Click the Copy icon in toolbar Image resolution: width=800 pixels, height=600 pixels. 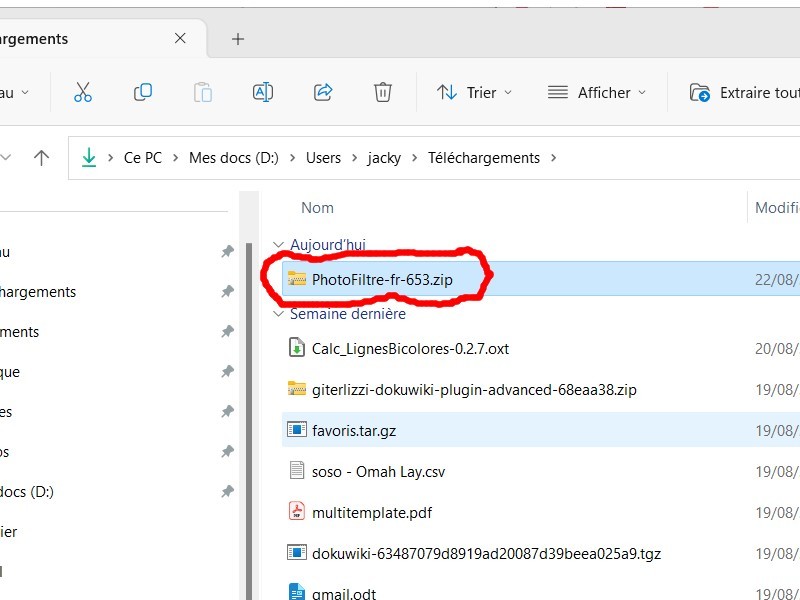tap(143, 92)
